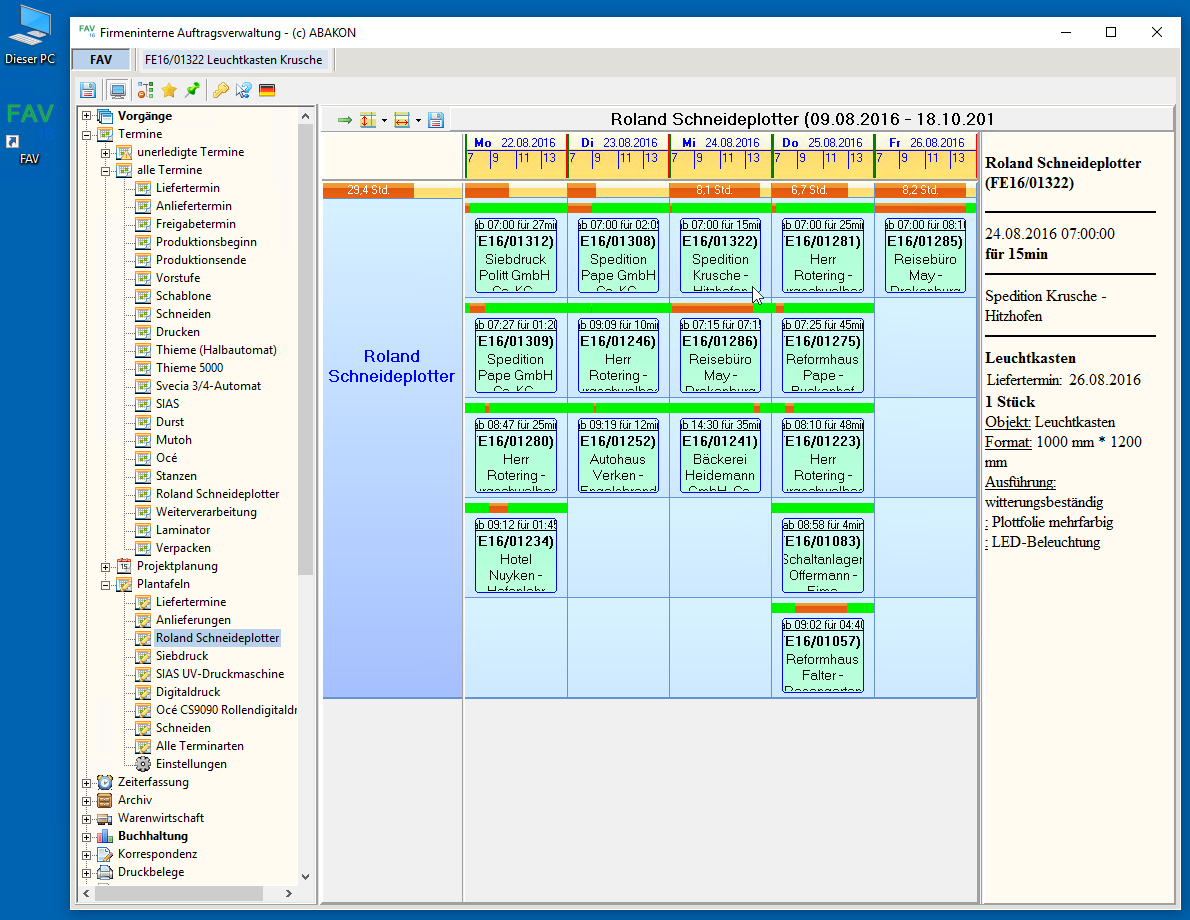Click the save disk icon in main toolbar
The image size is (1190, 920).
coord(88,90)
